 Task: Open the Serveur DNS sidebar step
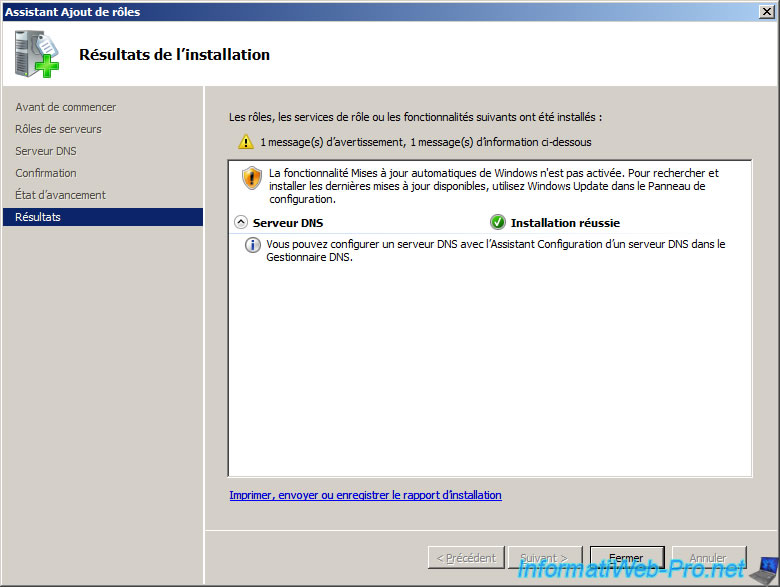tap(46, 151)
